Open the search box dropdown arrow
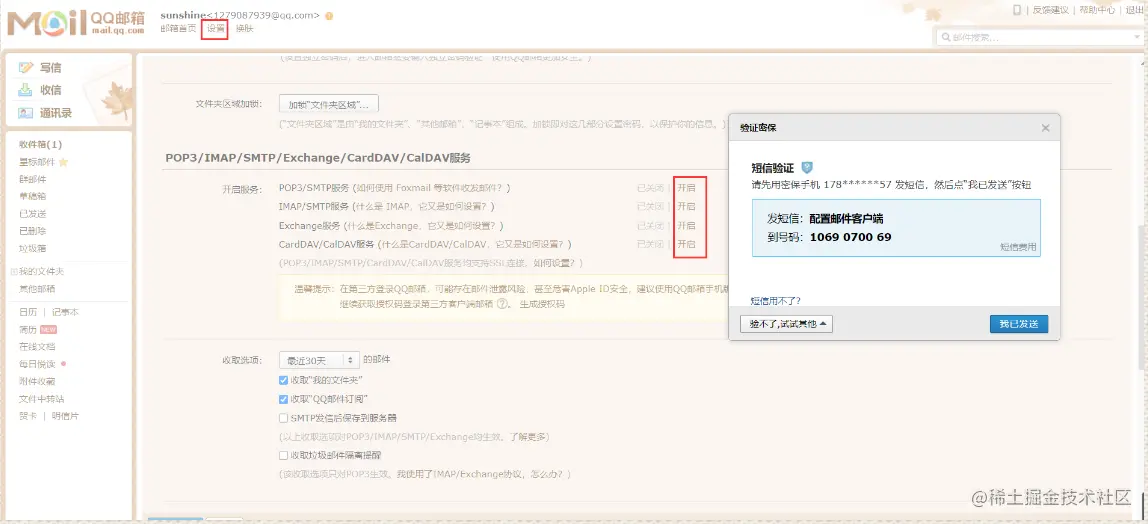This screenshot has width=1148, height=524. pos(1138,37)
